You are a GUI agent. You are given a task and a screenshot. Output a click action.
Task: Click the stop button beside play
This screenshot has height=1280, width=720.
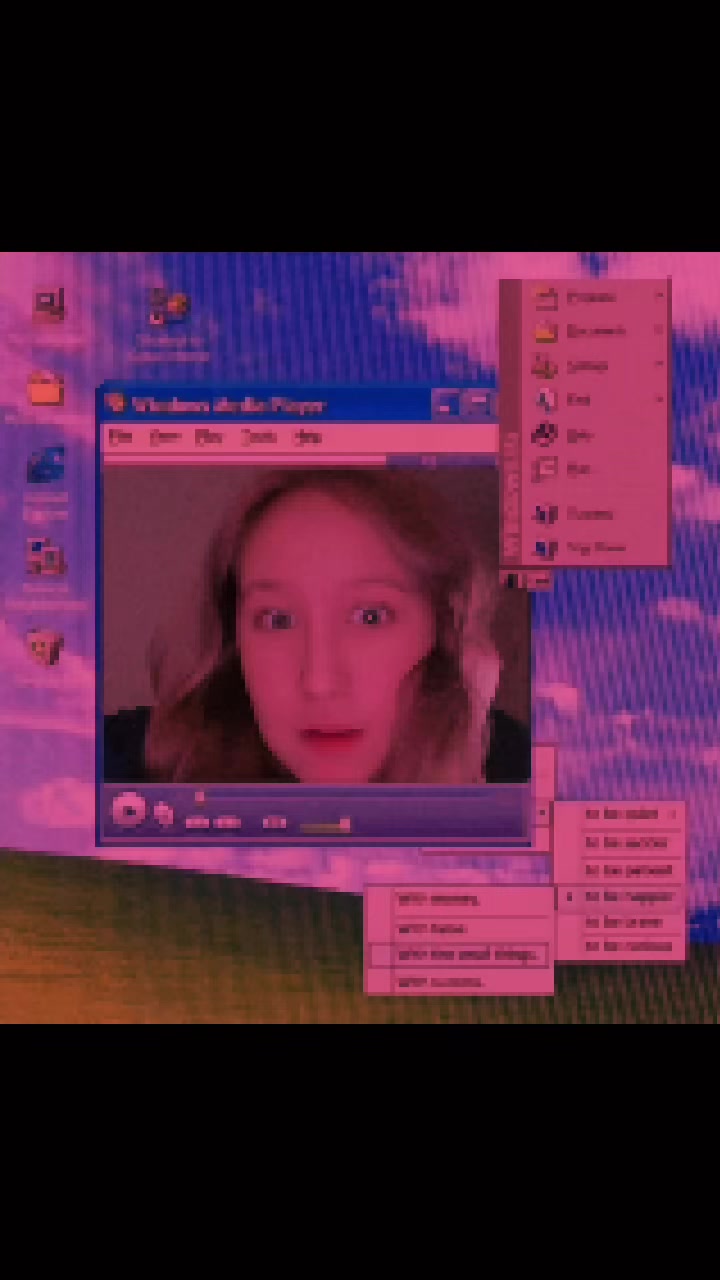click(162, 815)
